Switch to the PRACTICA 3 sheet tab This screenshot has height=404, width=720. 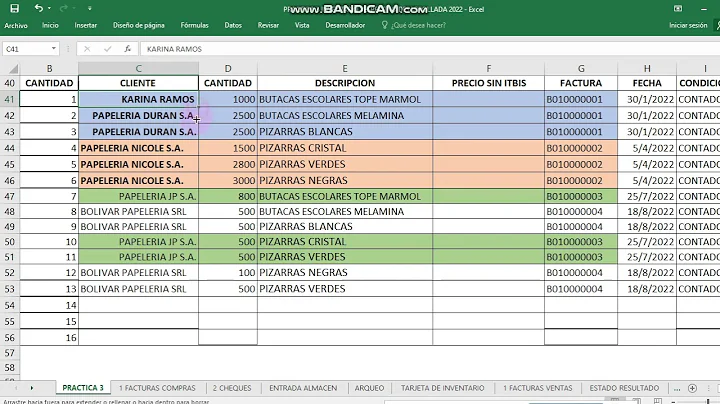pyautogui.click(x=83, y=388)
